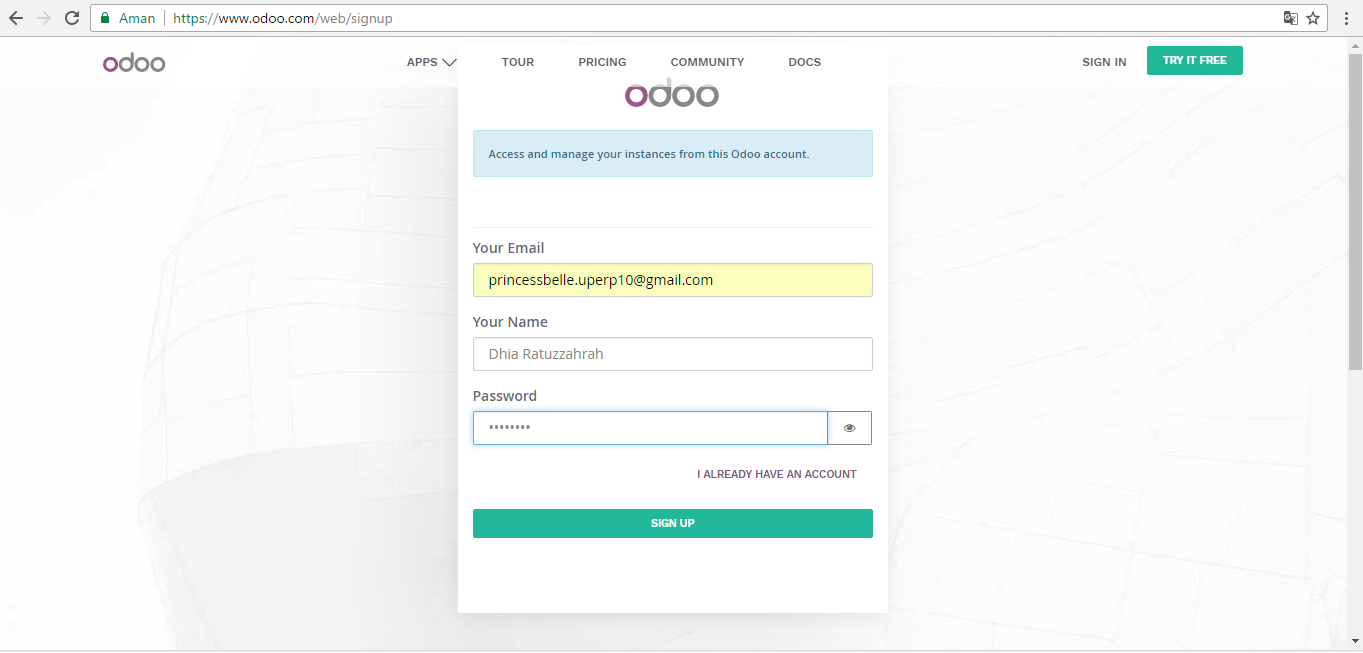Click the green Sign Up button
Viewport: 1363px width, 653px height.
coord(672,523)
